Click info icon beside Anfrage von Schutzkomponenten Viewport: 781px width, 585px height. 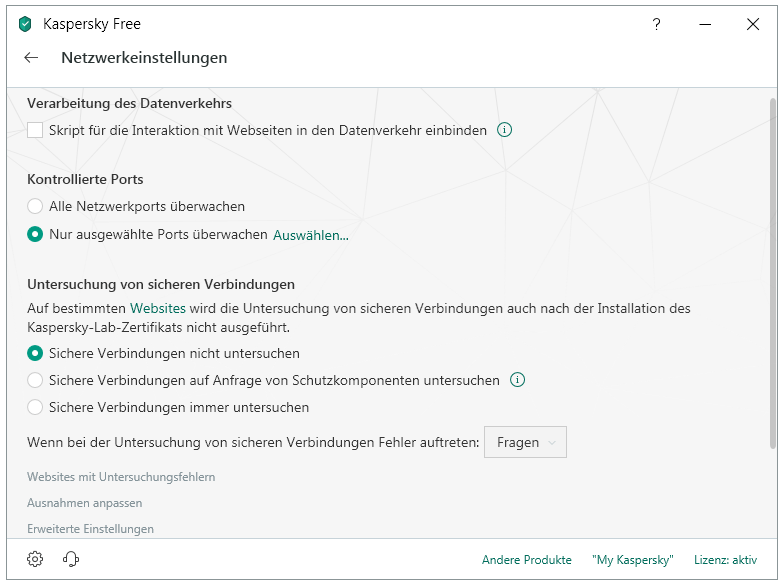pos(517,380)
